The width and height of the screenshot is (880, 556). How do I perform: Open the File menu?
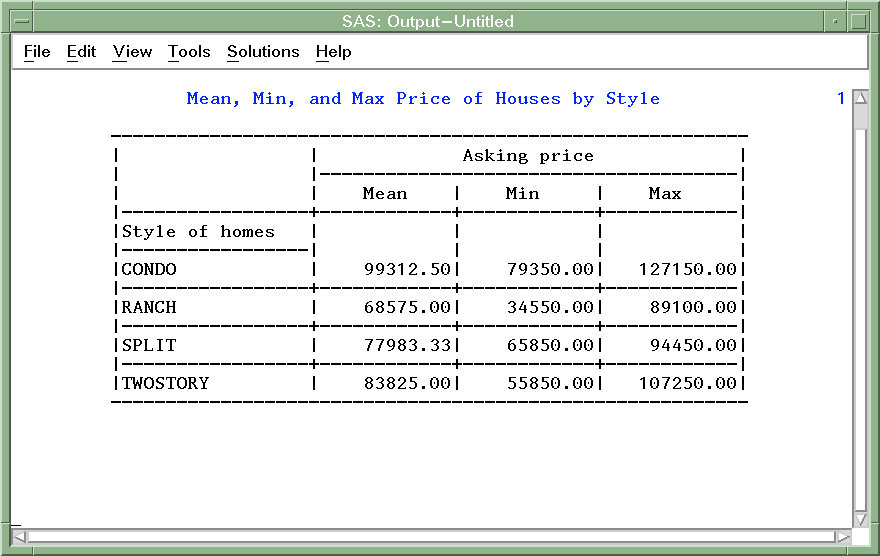pos(37,52)
